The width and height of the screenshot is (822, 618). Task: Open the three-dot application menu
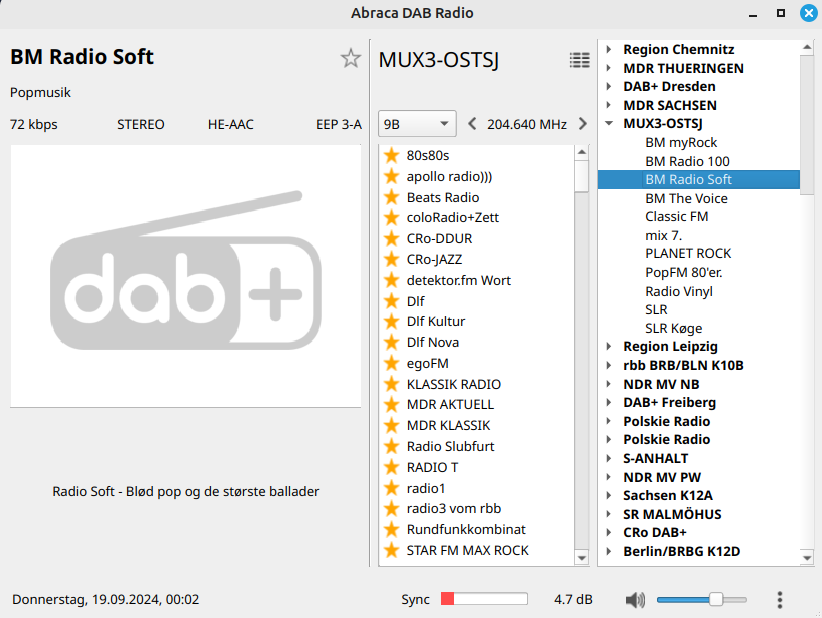pos(780,600)
